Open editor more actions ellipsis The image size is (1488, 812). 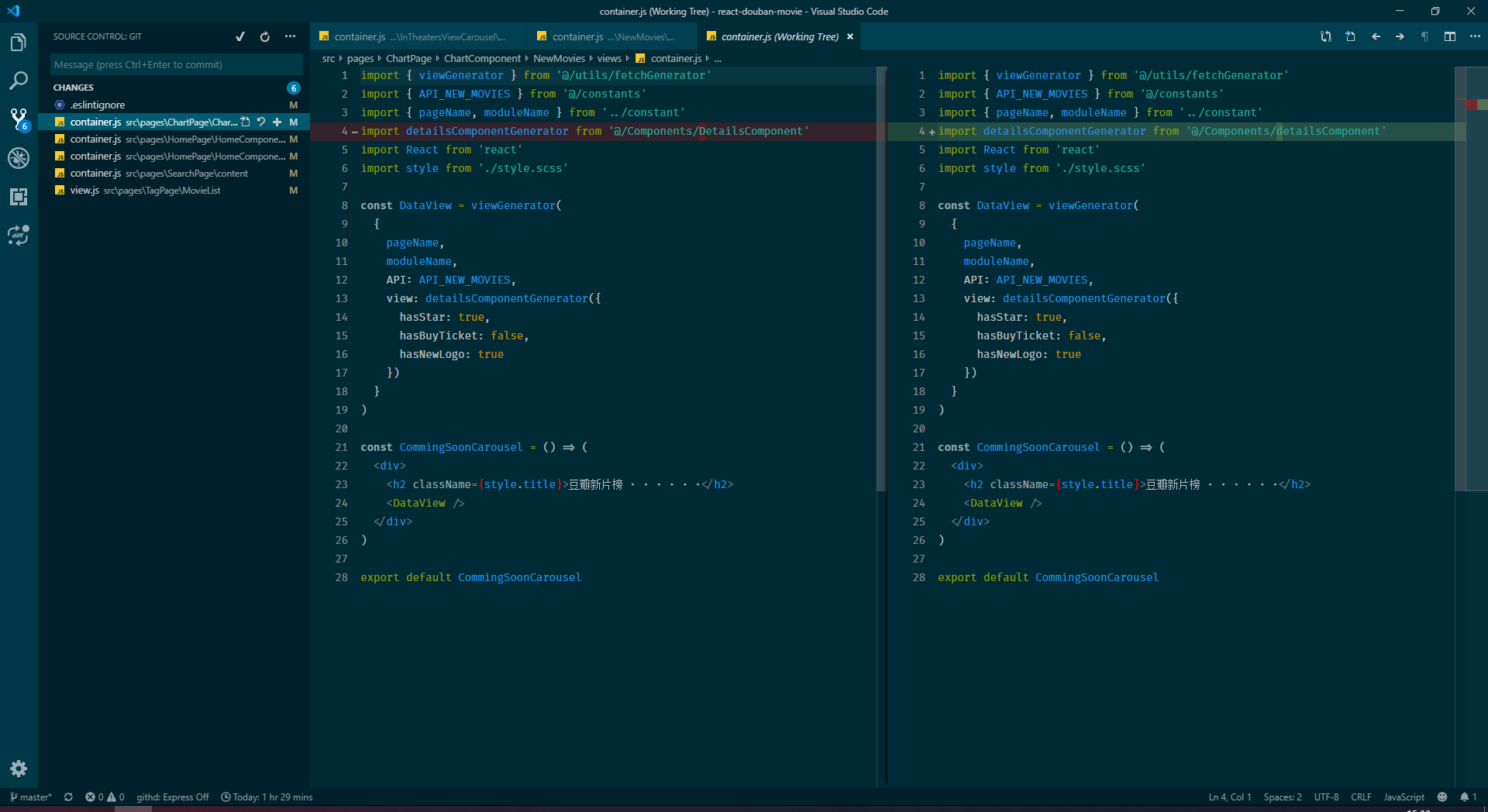(x=1475, y=36)
